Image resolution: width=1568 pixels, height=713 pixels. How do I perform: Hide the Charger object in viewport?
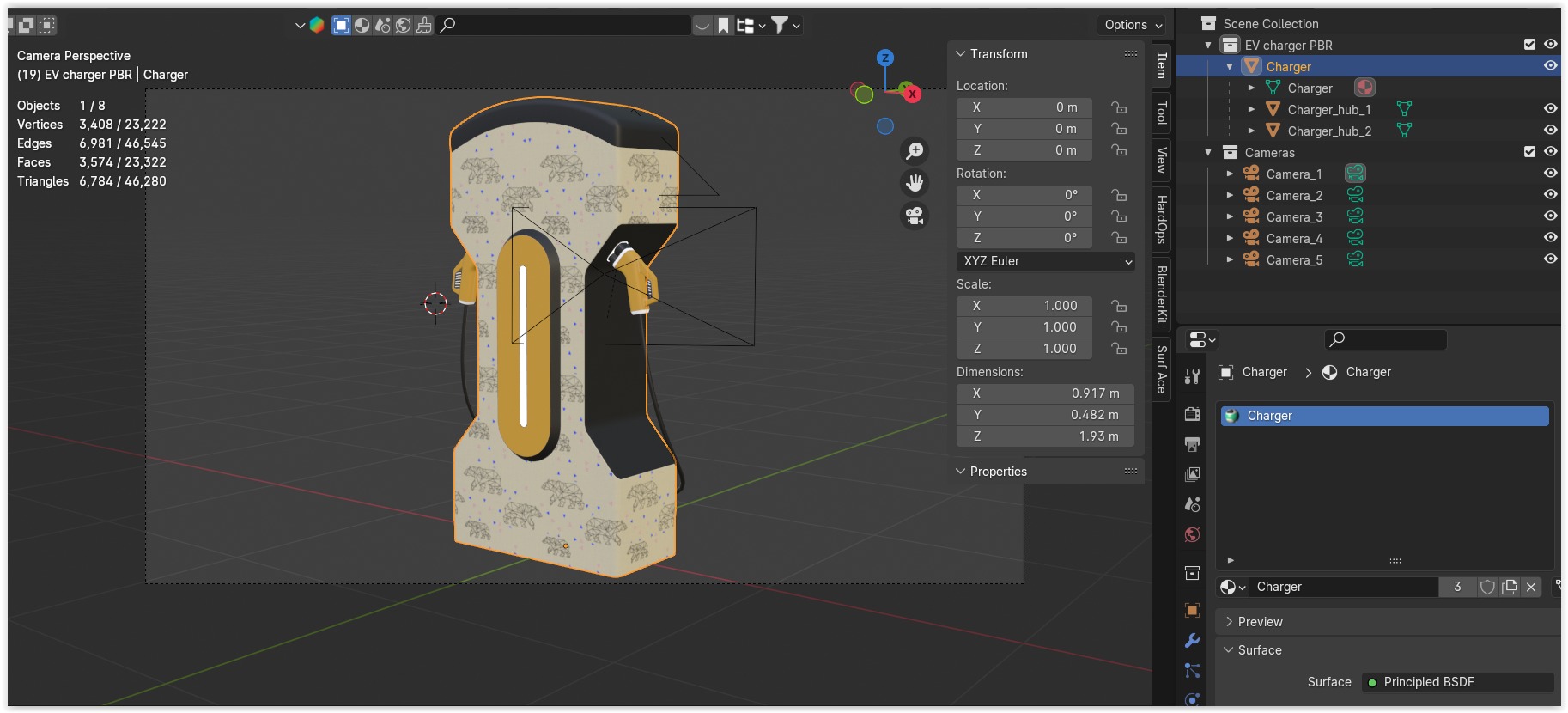coord(1551,66)
